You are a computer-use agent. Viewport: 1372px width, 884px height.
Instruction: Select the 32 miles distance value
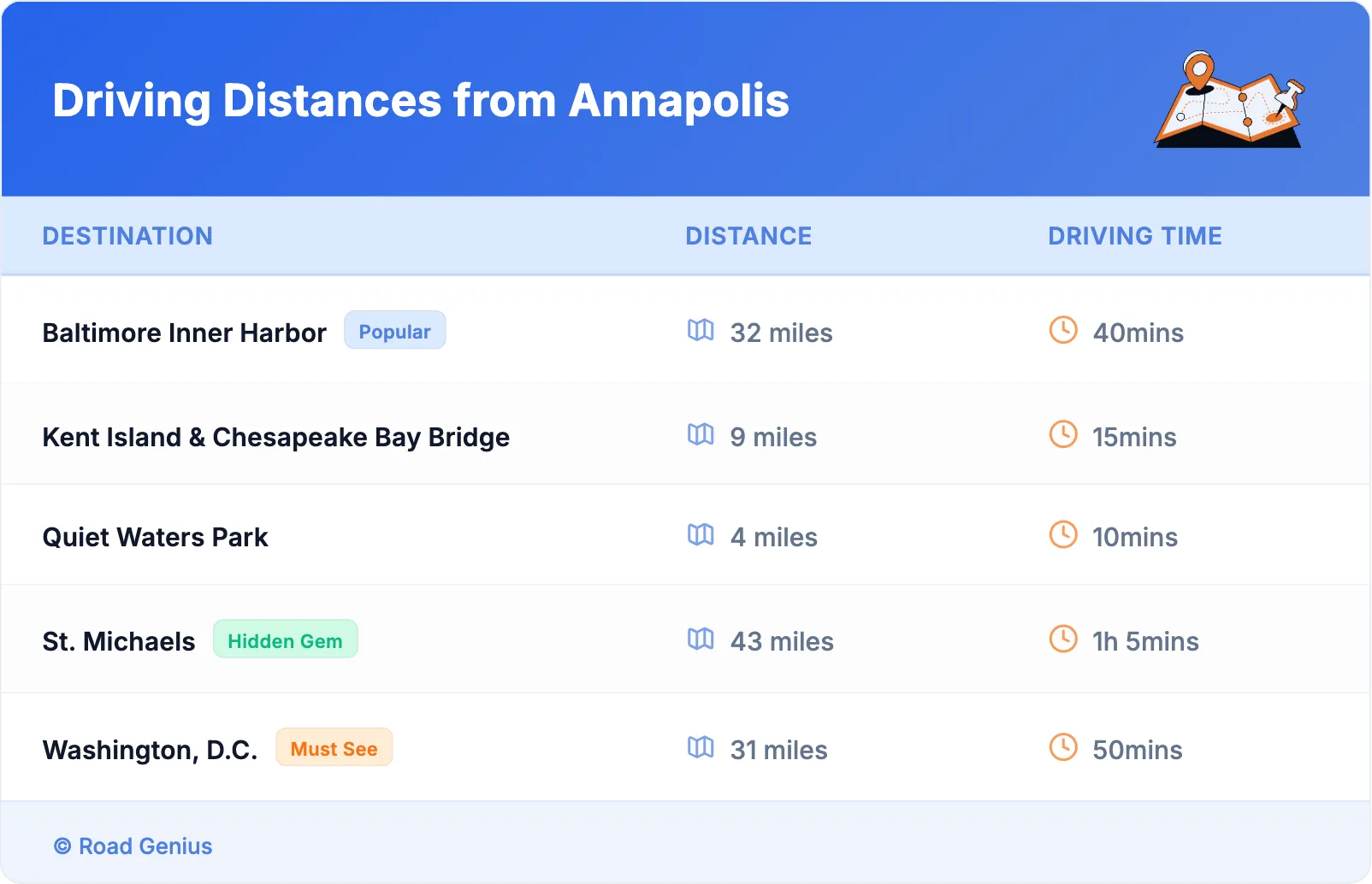[x=782, y=333]
